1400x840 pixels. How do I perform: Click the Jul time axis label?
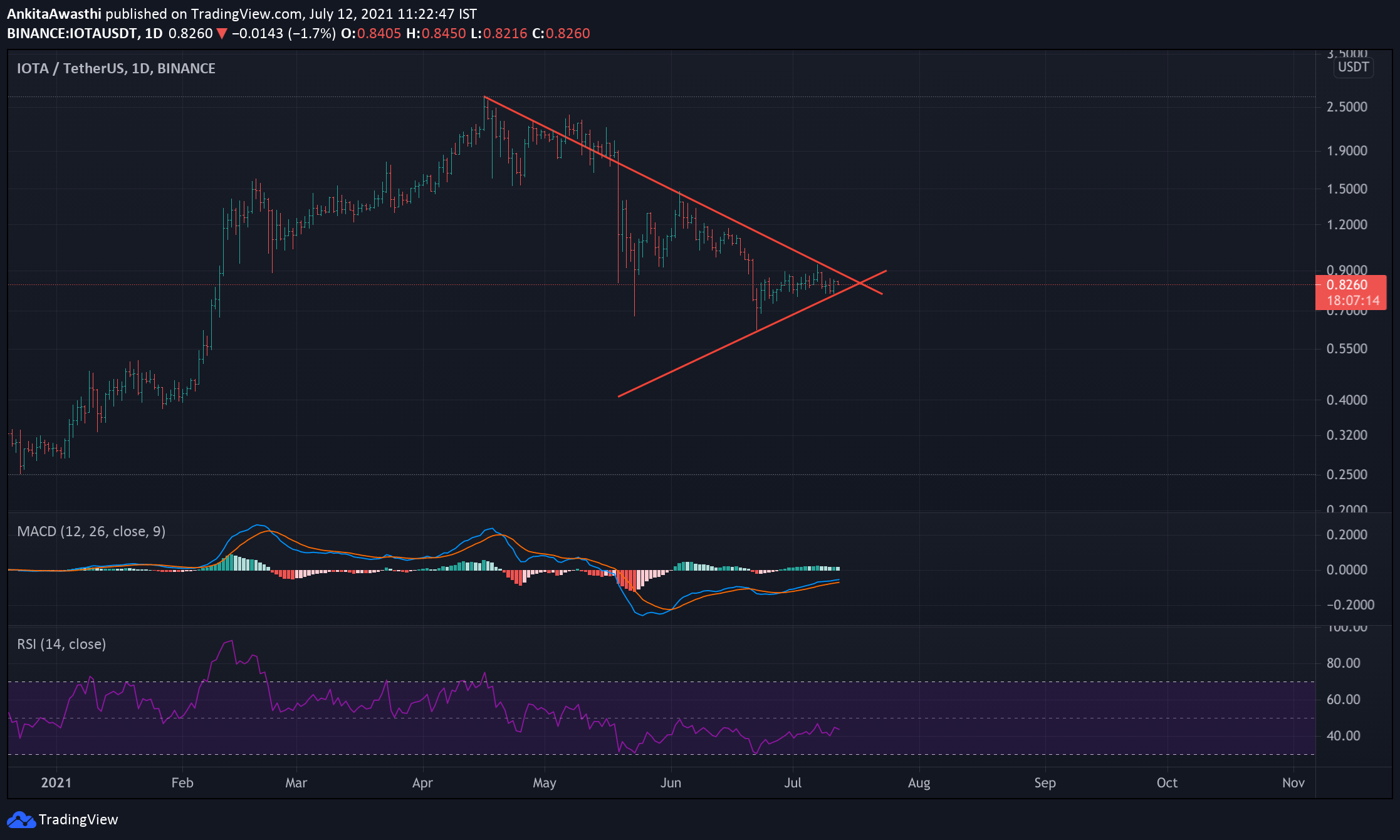click(x=793, y=782)
